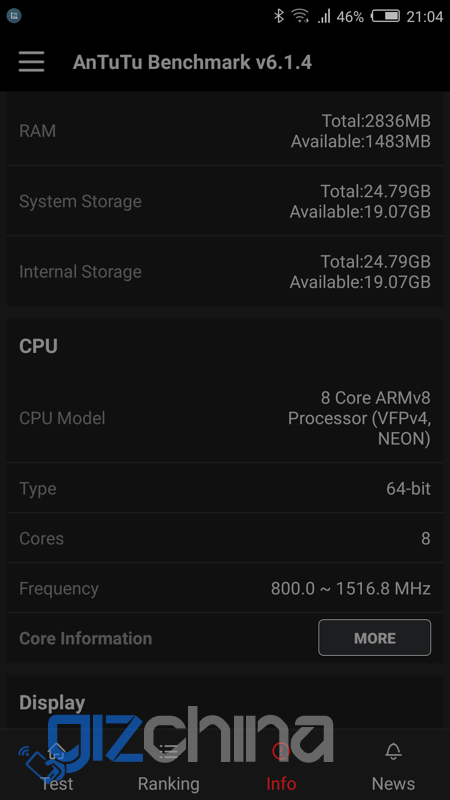The image size is (450, 800).
Task: Select the System Storage row
Action: pyautogui.click(x=225, y=201)
